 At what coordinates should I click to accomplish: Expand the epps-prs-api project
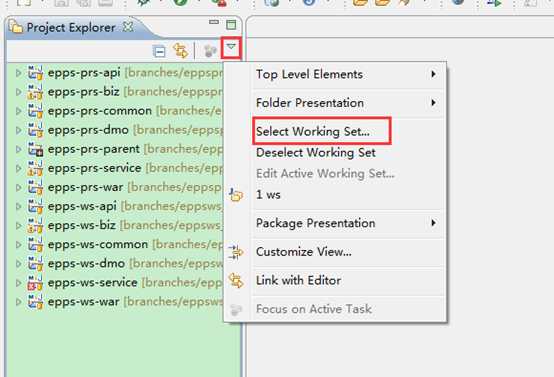[x=18, y=73]
